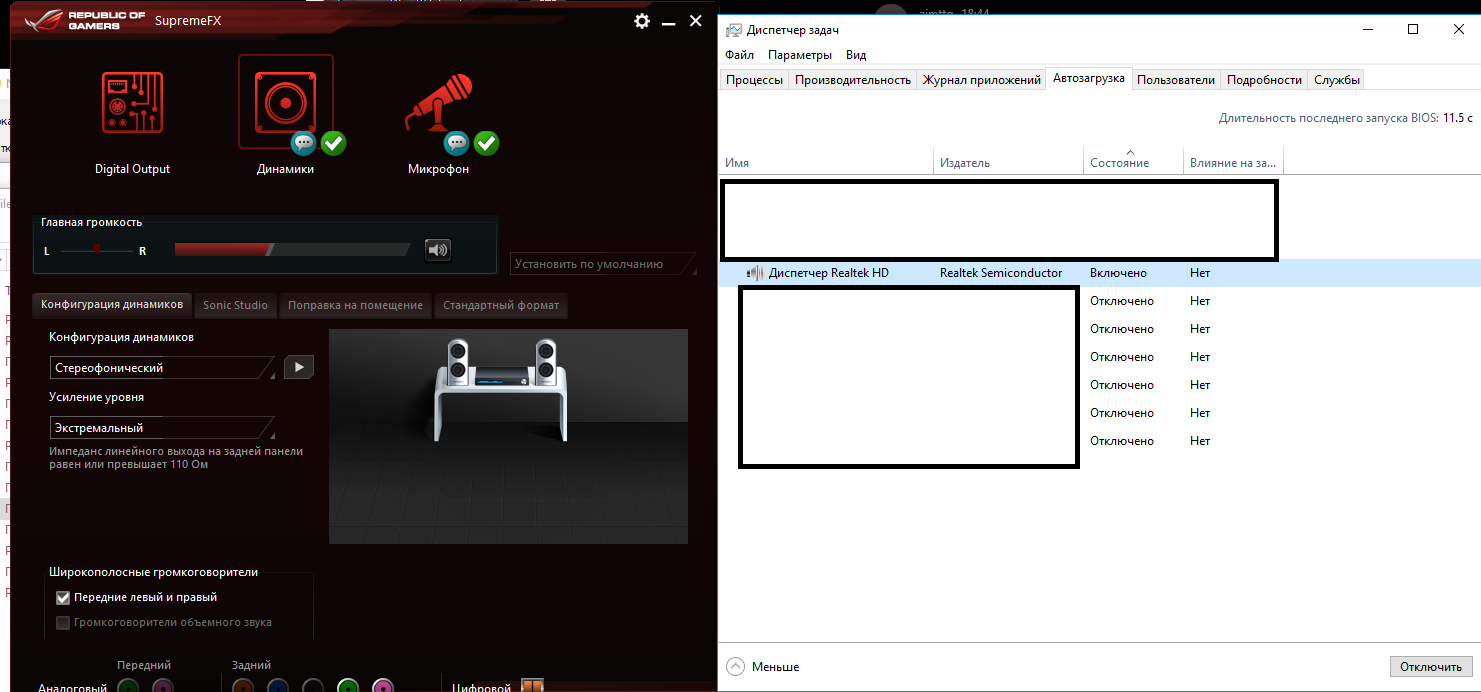
Task: Select the Автозагрузка tab
Action: tap(1089, 78)
